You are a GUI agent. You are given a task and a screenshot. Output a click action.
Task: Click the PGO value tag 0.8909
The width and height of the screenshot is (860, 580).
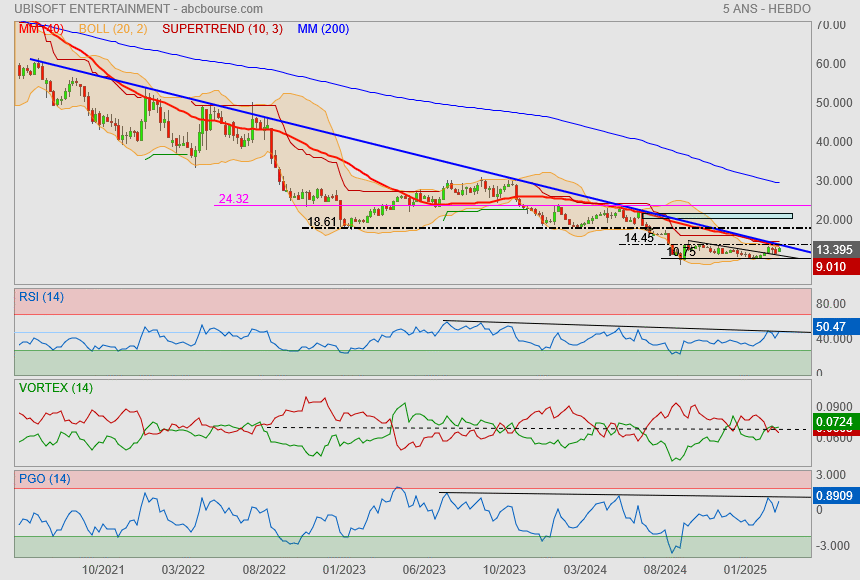pyautogui.click(x=833, y=495)
